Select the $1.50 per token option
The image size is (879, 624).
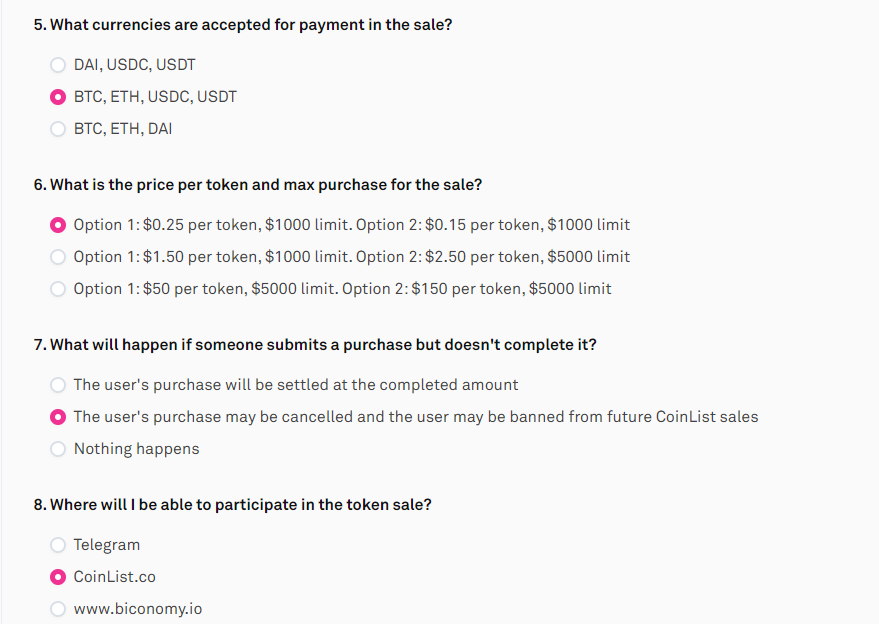58,257
